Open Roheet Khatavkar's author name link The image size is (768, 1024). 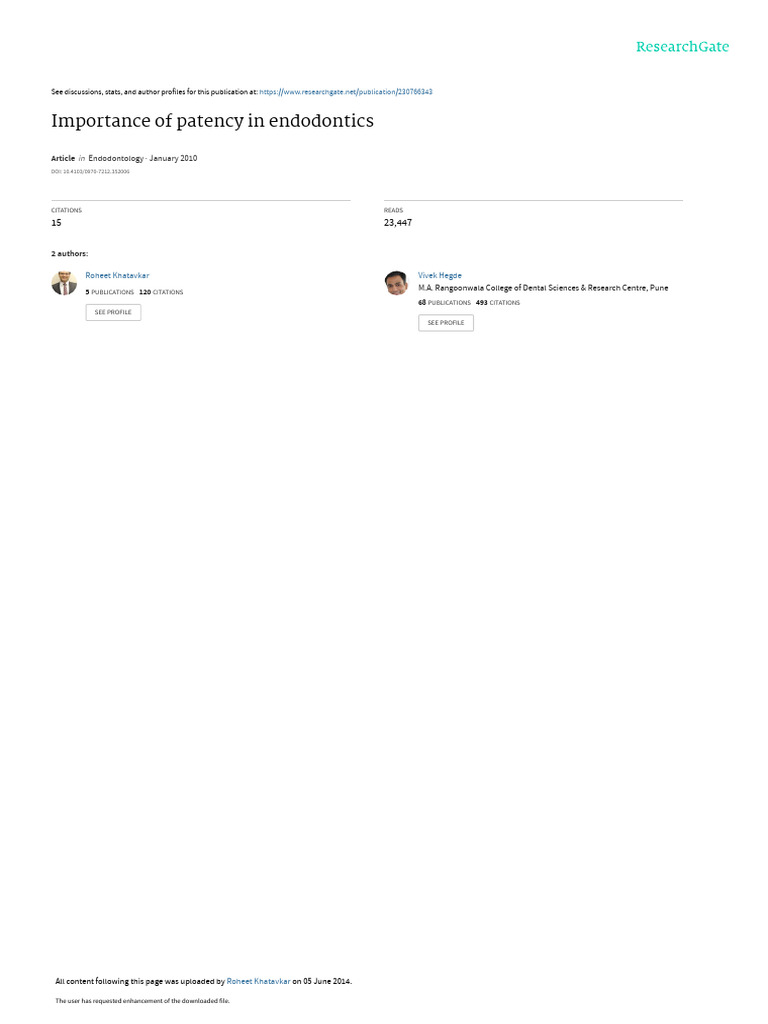[x=117, y=276]
